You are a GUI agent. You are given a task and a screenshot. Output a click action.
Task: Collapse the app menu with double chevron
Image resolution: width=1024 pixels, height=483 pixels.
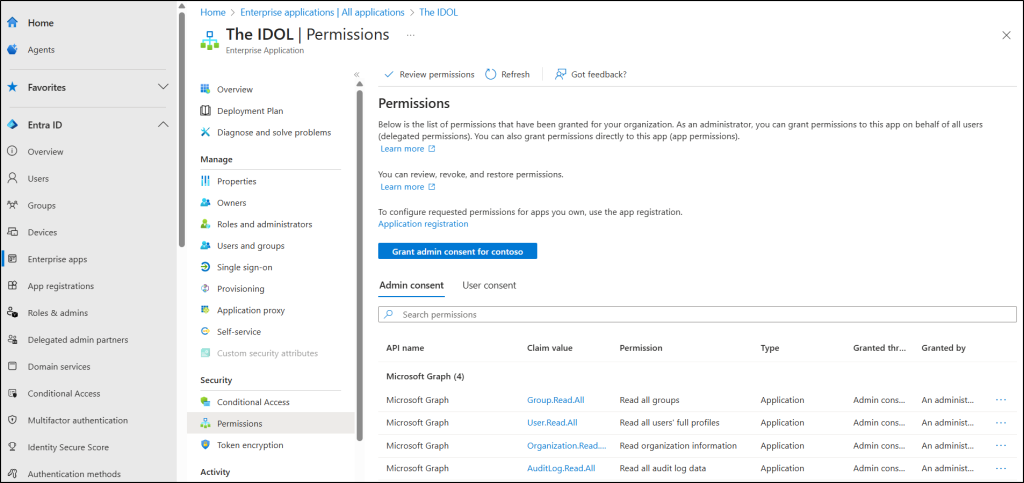coord(356,75)
